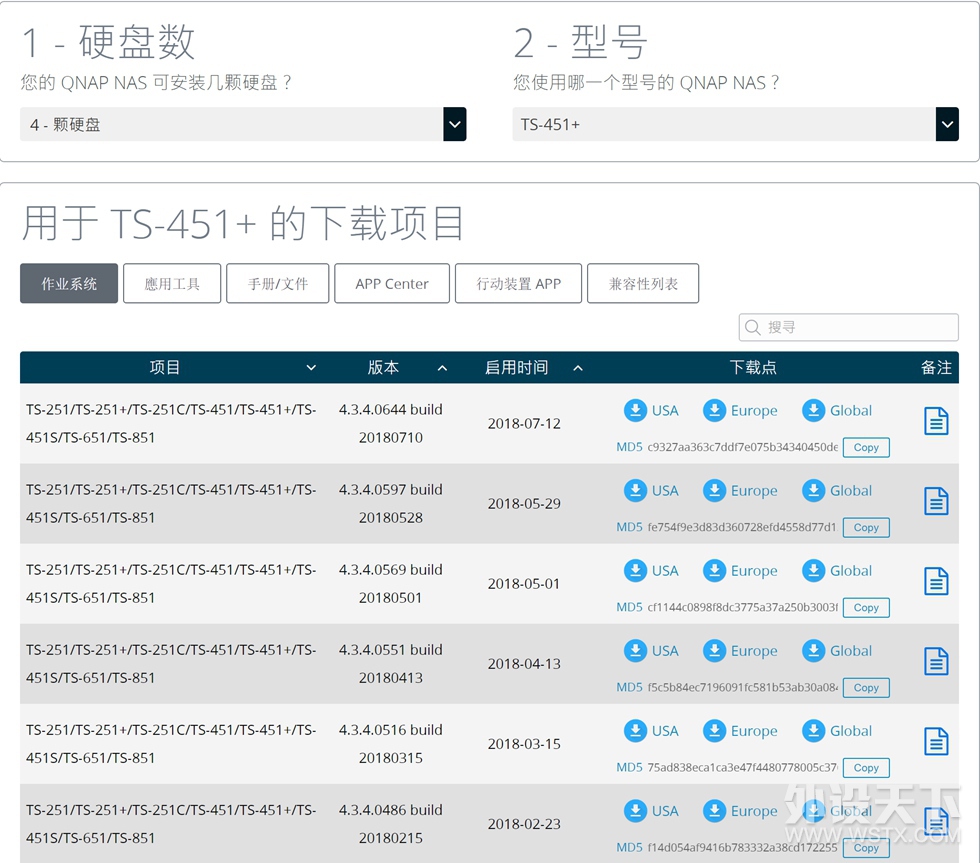This screenshot has height=863, width=980.
Task: Download 4.3.4.0516 from Global icon
Action: (813, 731)
